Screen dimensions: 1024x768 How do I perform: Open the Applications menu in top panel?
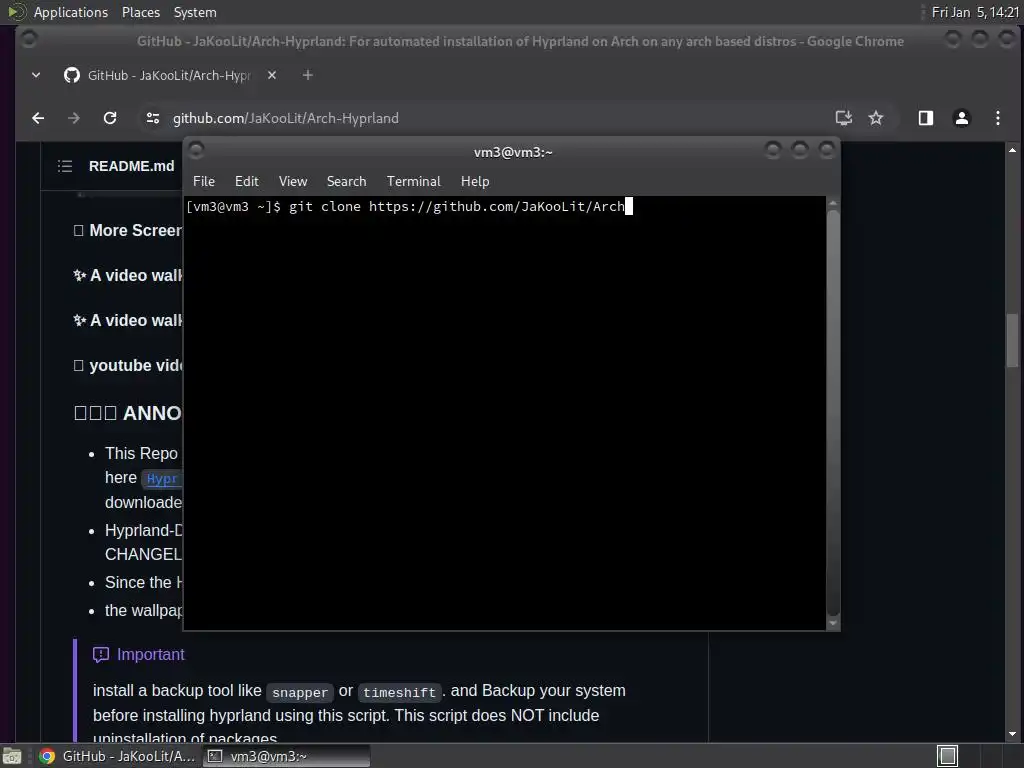(x=71, y=12)
